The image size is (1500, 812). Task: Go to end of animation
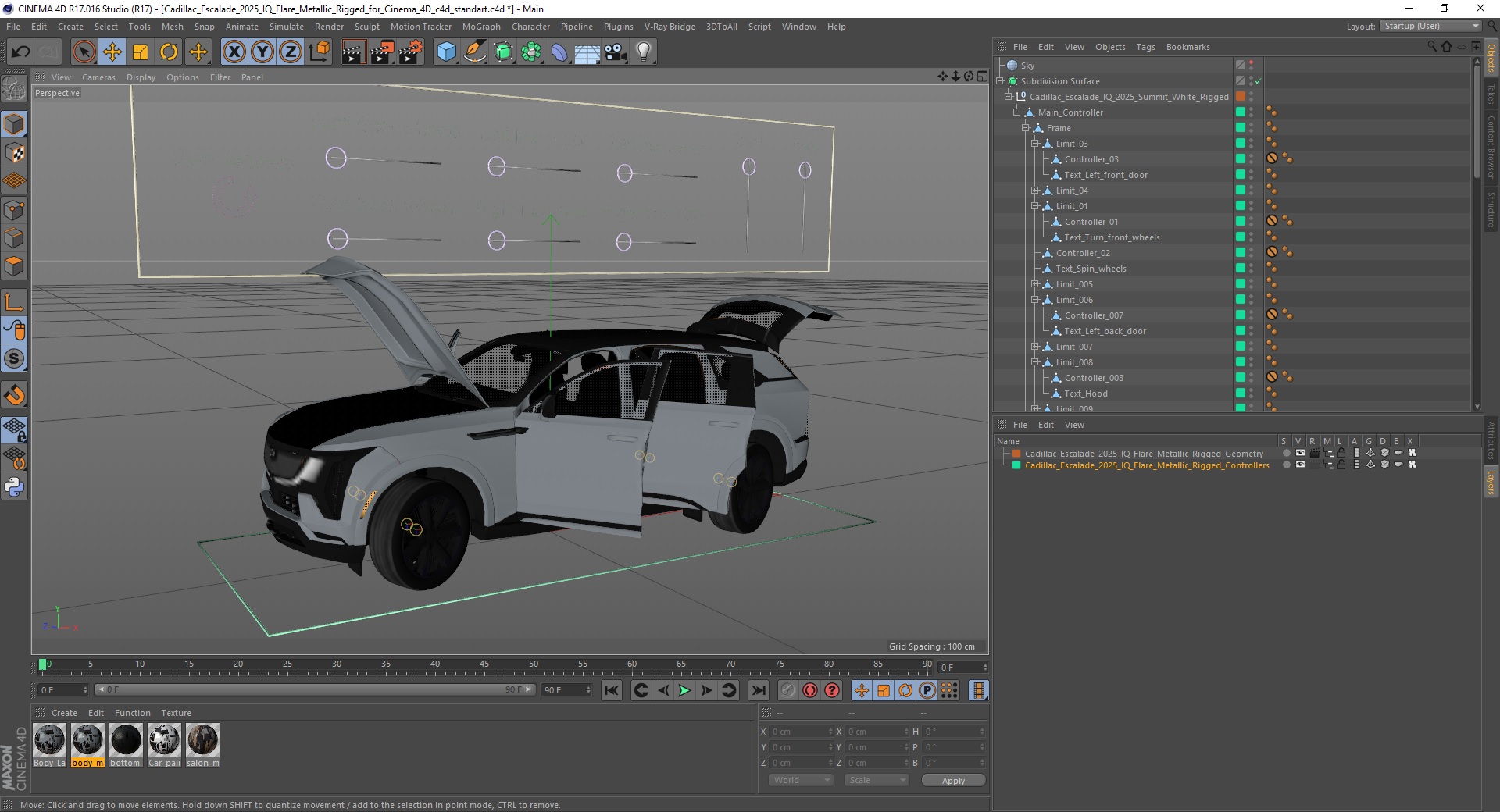click(x=758, y=690)
